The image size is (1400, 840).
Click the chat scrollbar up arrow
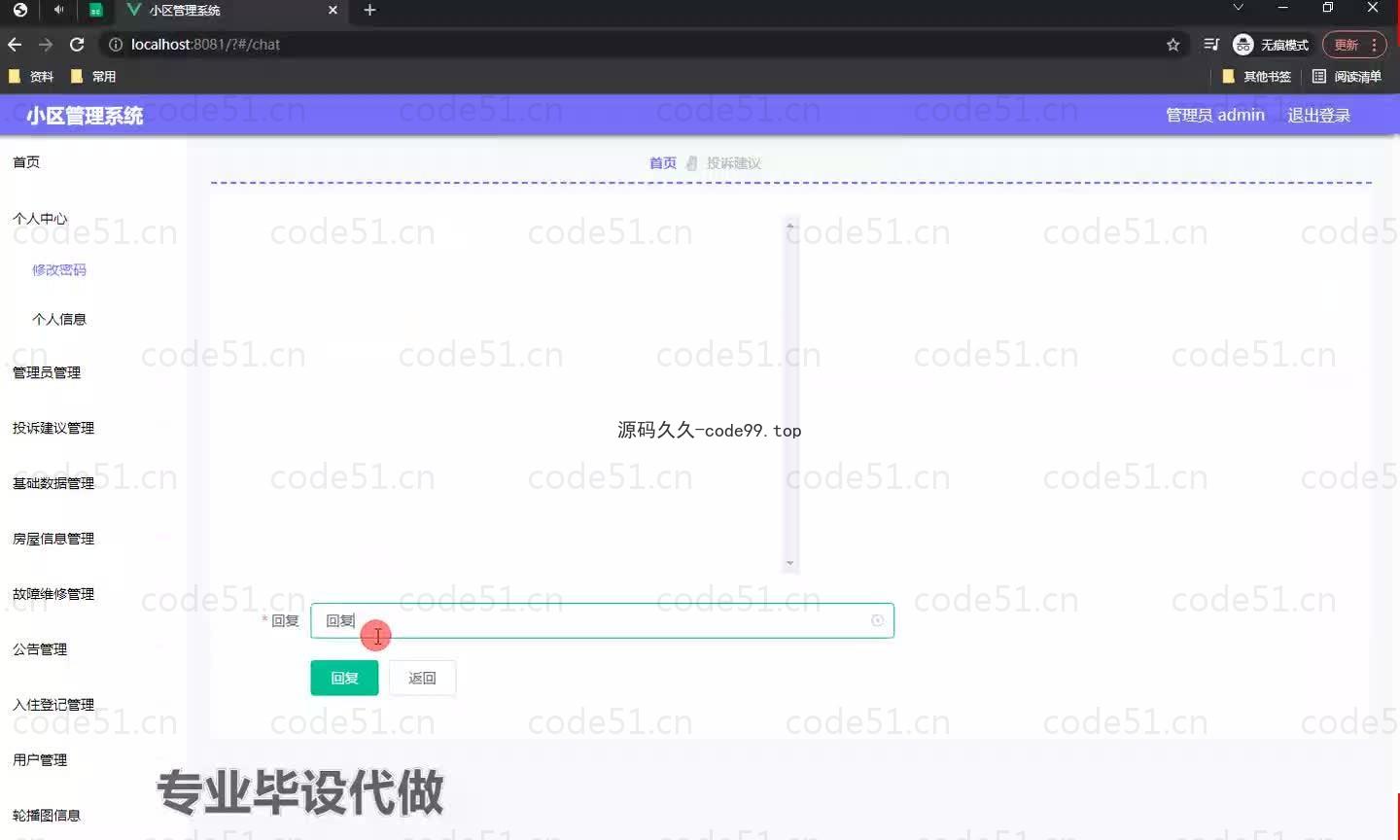(x=790, y=226)
